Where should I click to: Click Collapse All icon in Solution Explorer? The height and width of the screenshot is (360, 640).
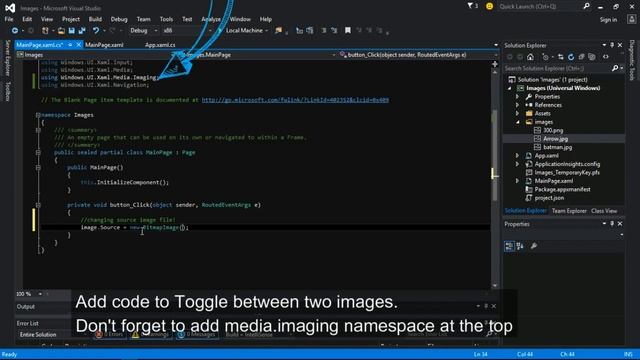tap(581, 57)
